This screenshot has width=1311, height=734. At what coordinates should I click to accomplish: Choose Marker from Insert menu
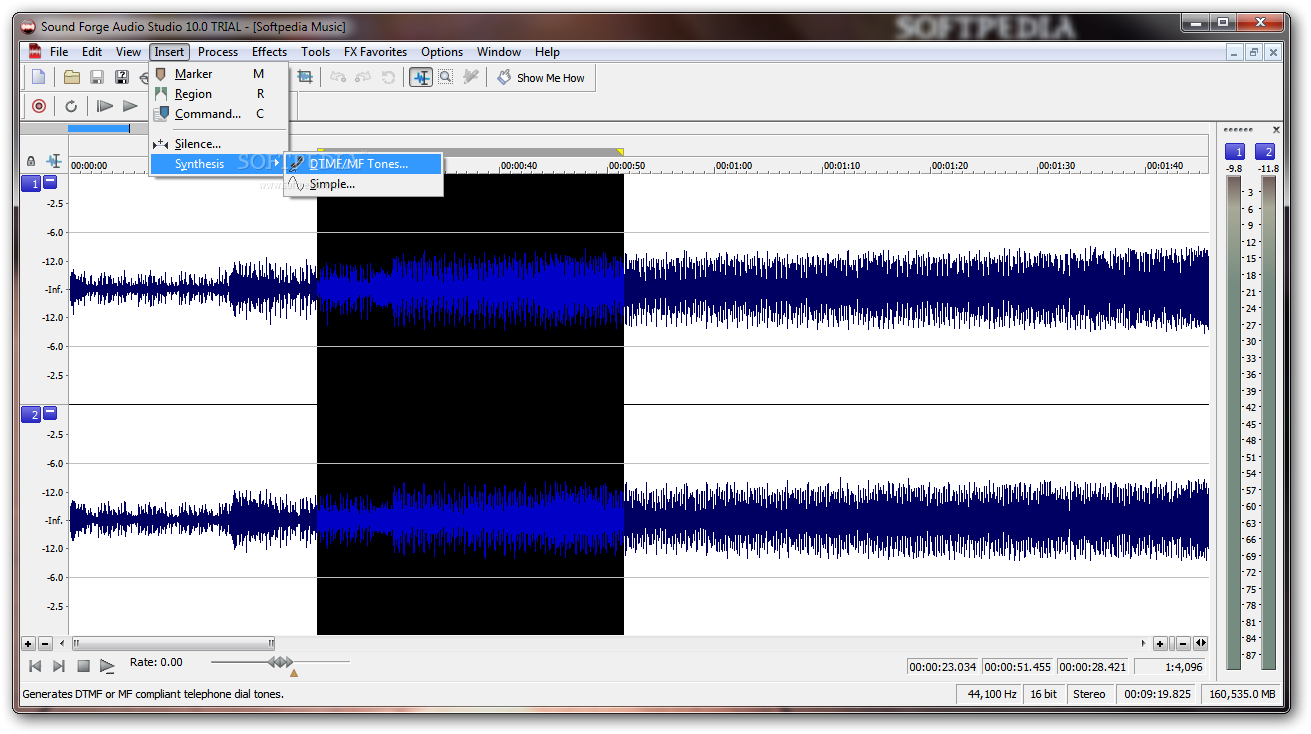pyautogui.click(x=219, y=74)
